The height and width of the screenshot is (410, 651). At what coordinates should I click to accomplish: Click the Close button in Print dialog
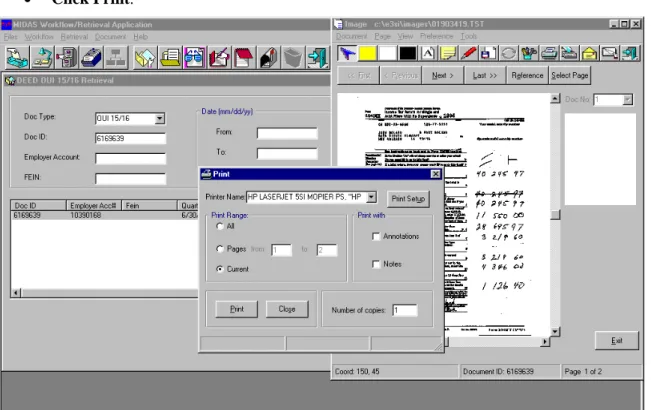tap(287, 309)
